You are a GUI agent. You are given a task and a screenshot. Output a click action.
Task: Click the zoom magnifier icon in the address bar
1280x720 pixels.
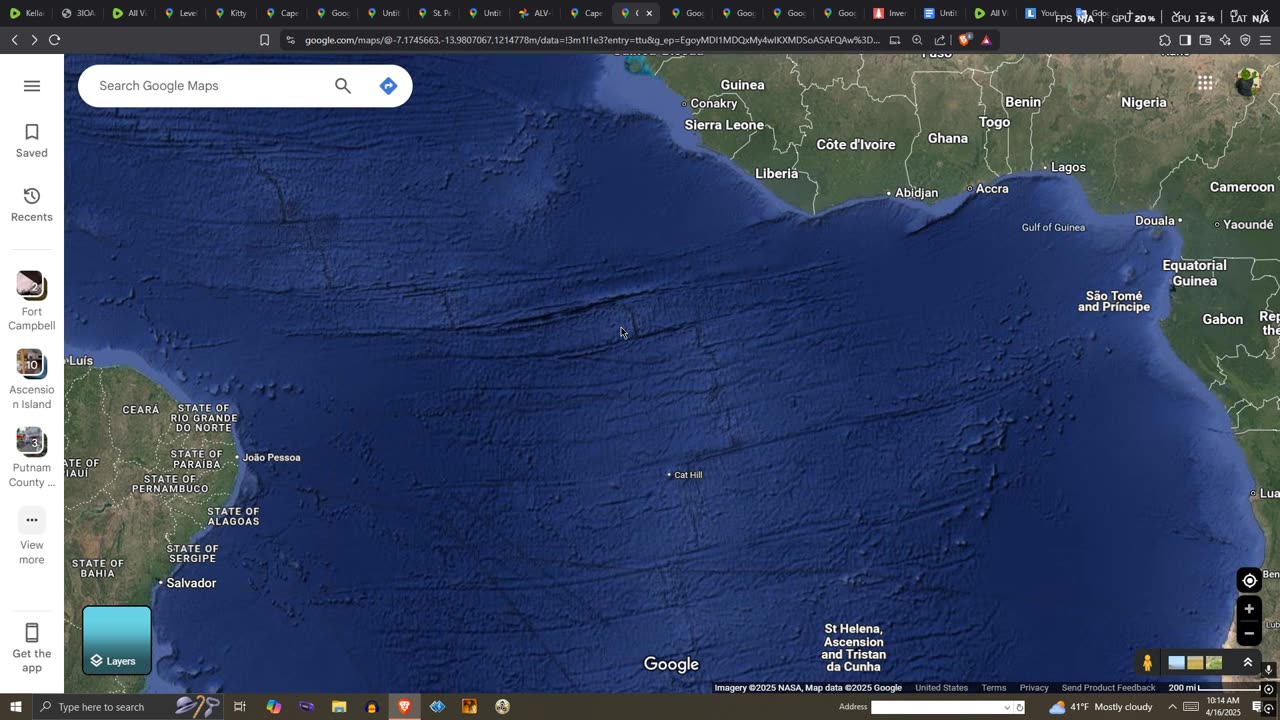coord(917,40)
